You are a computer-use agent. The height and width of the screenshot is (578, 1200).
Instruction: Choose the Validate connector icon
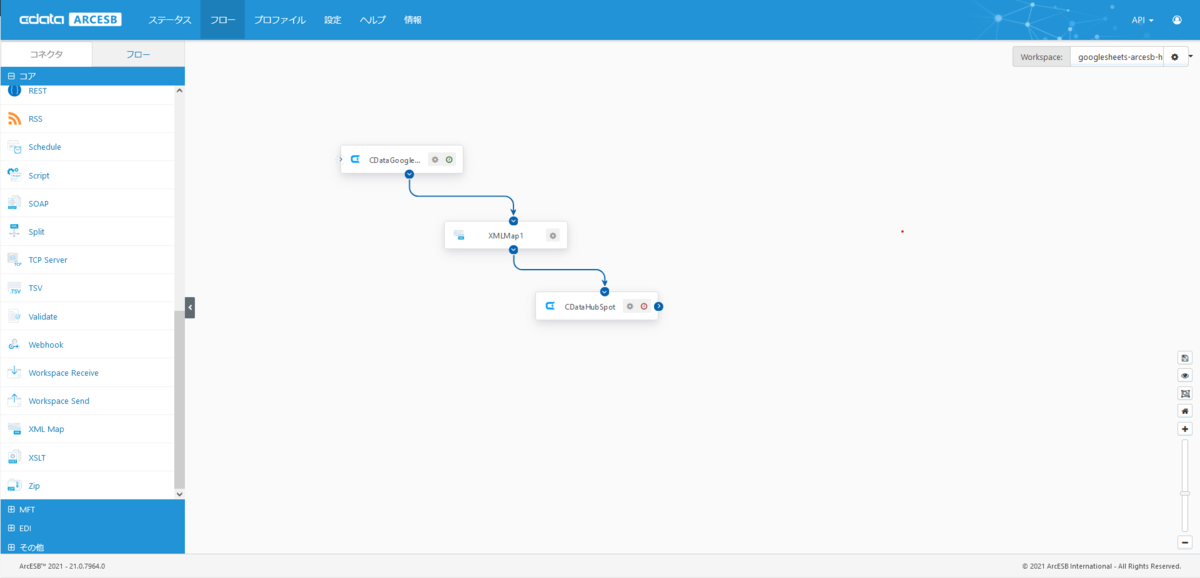14,316
